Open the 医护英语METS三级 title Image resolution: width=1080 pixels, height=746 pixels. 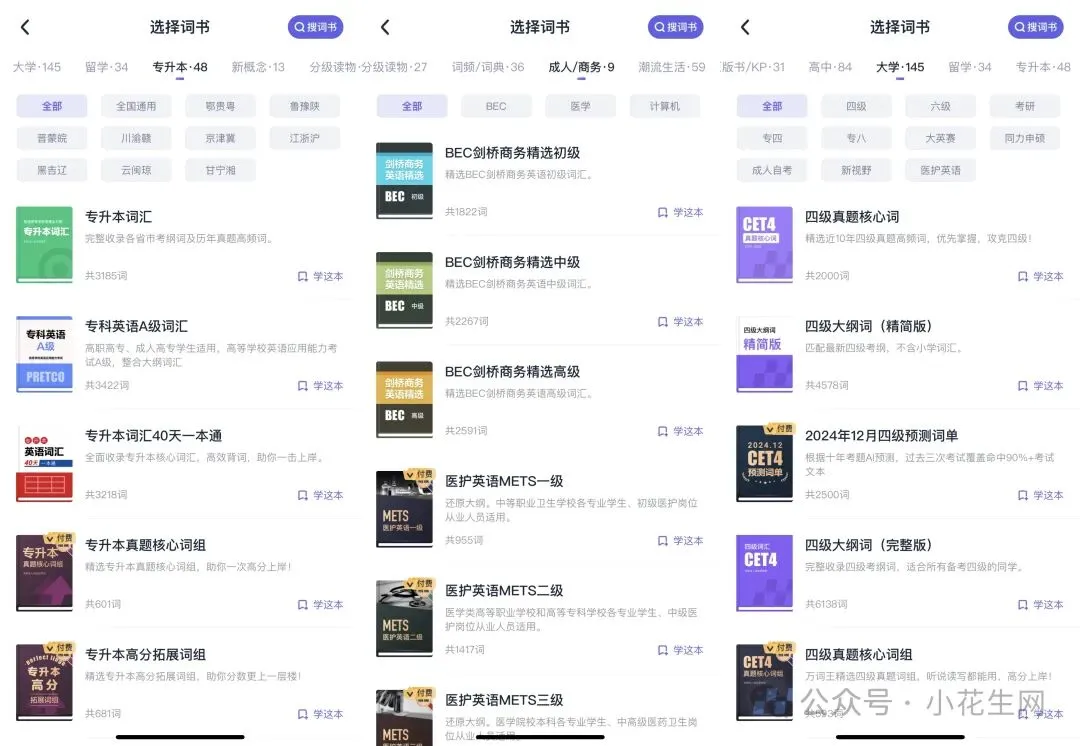click(504, 701)
